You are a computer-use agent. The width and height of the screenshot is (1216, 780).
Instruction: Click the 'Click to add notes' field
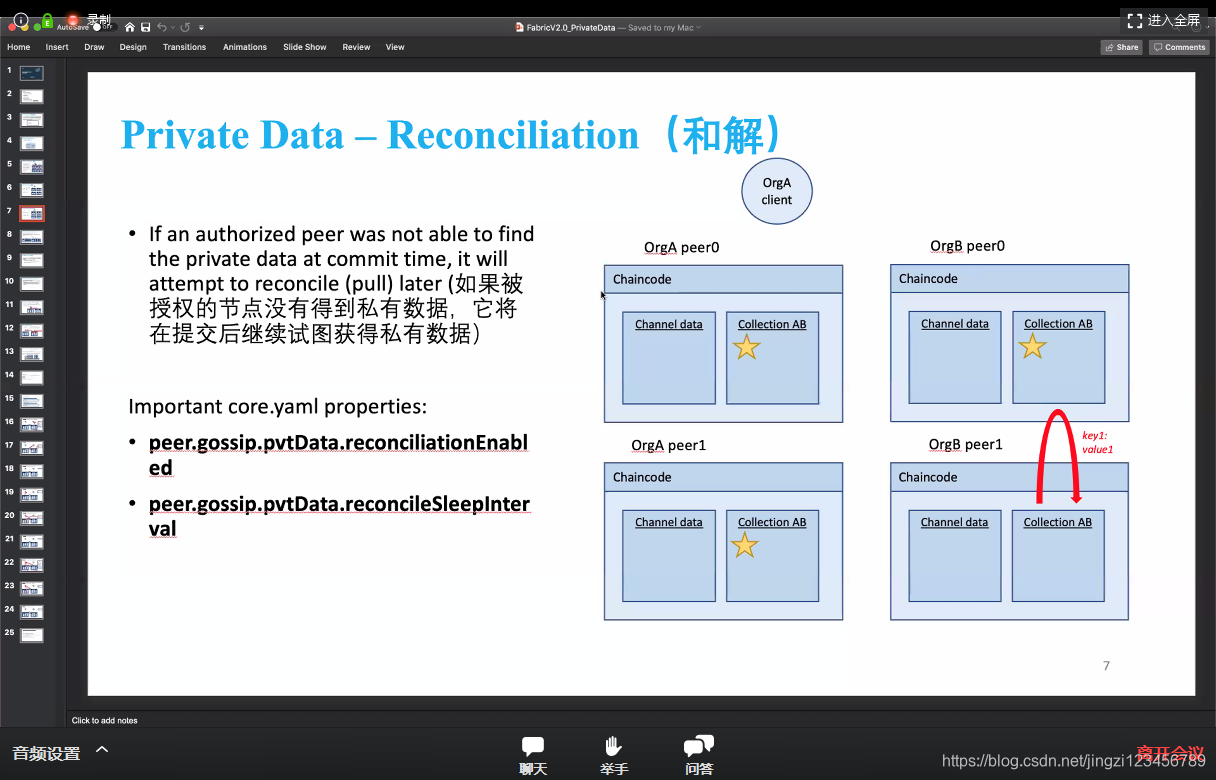(x=105, y=720)
